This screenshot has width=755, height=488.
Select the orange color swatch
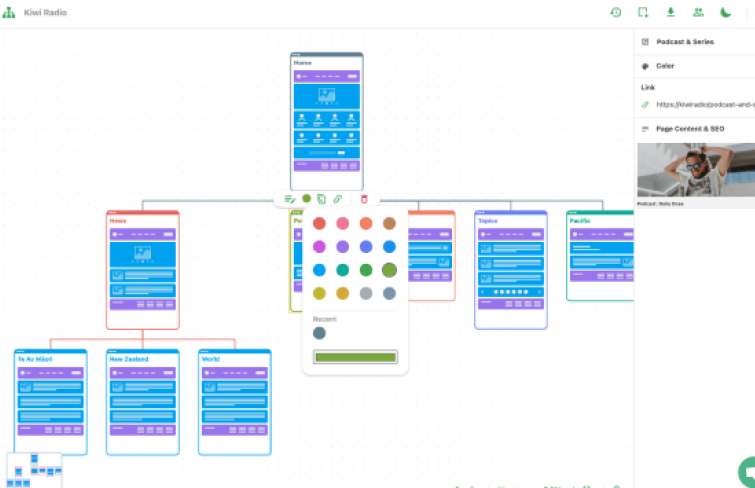[366, 224]
